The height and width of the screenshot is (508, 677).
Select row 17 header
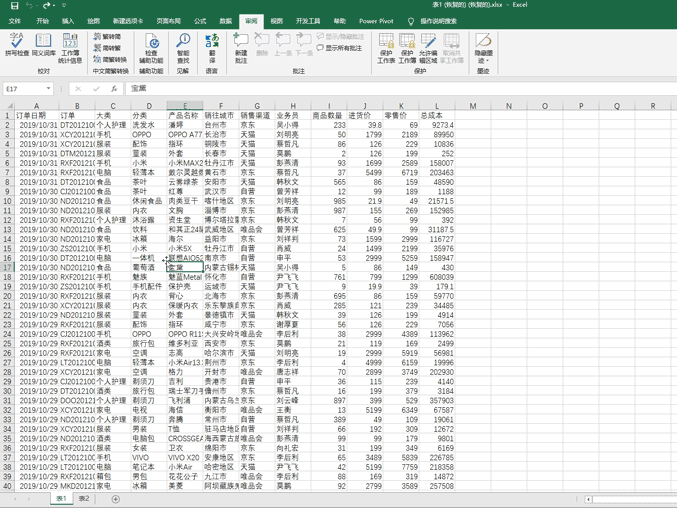point(7,268)
